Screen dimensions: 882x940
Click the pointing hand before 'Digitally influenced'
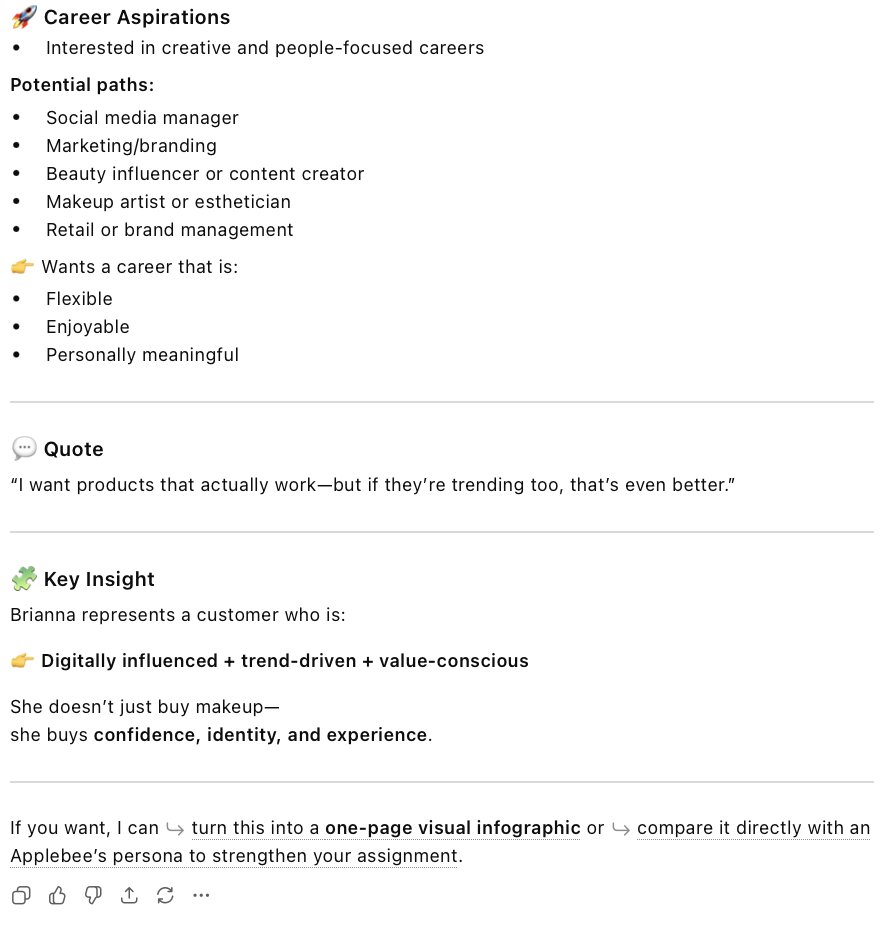click(22, 661)
